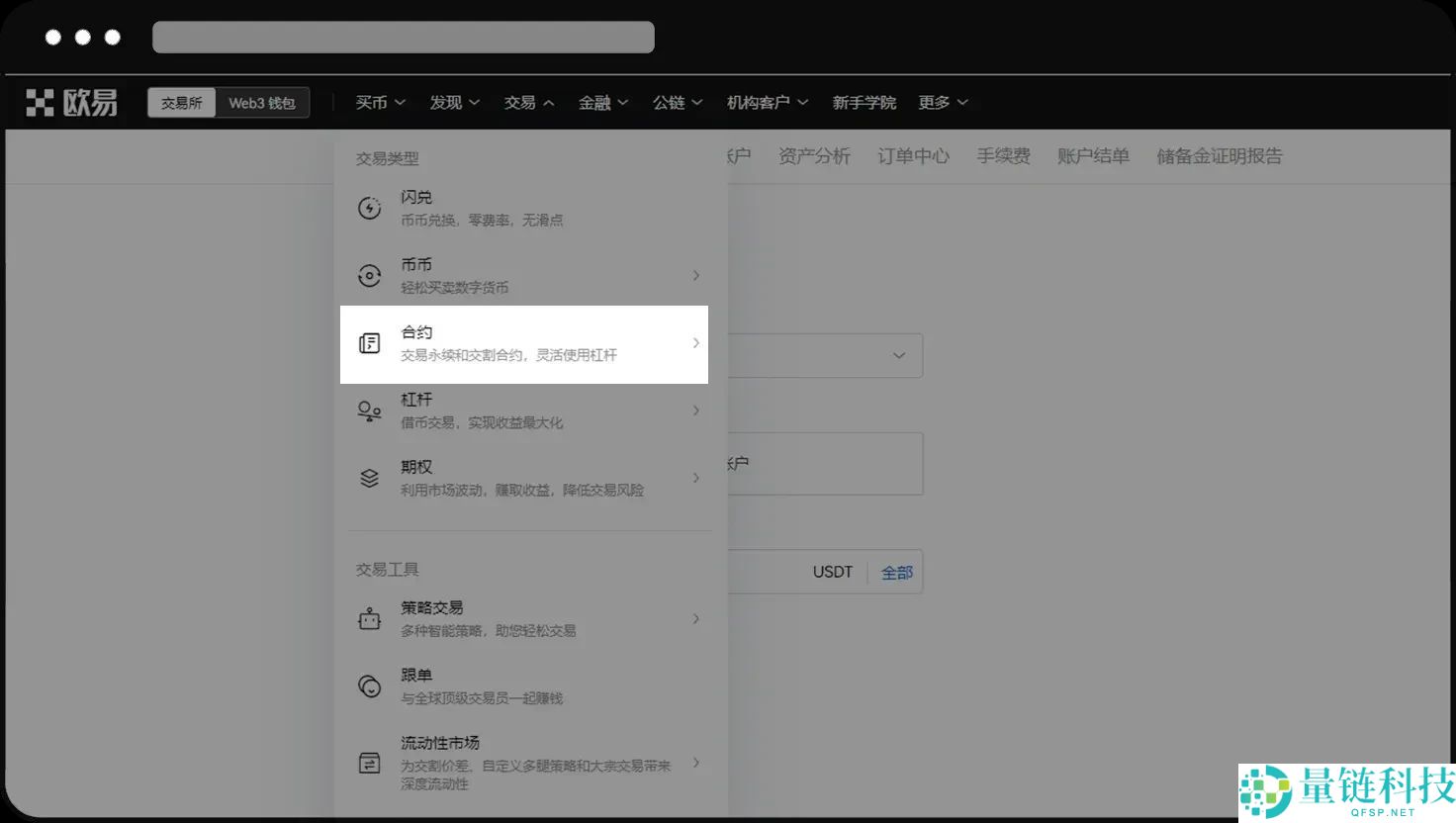Select the 跟单 copy trading icon
The width and height of the screenshot is (1456, 823).
coord(369,686)
